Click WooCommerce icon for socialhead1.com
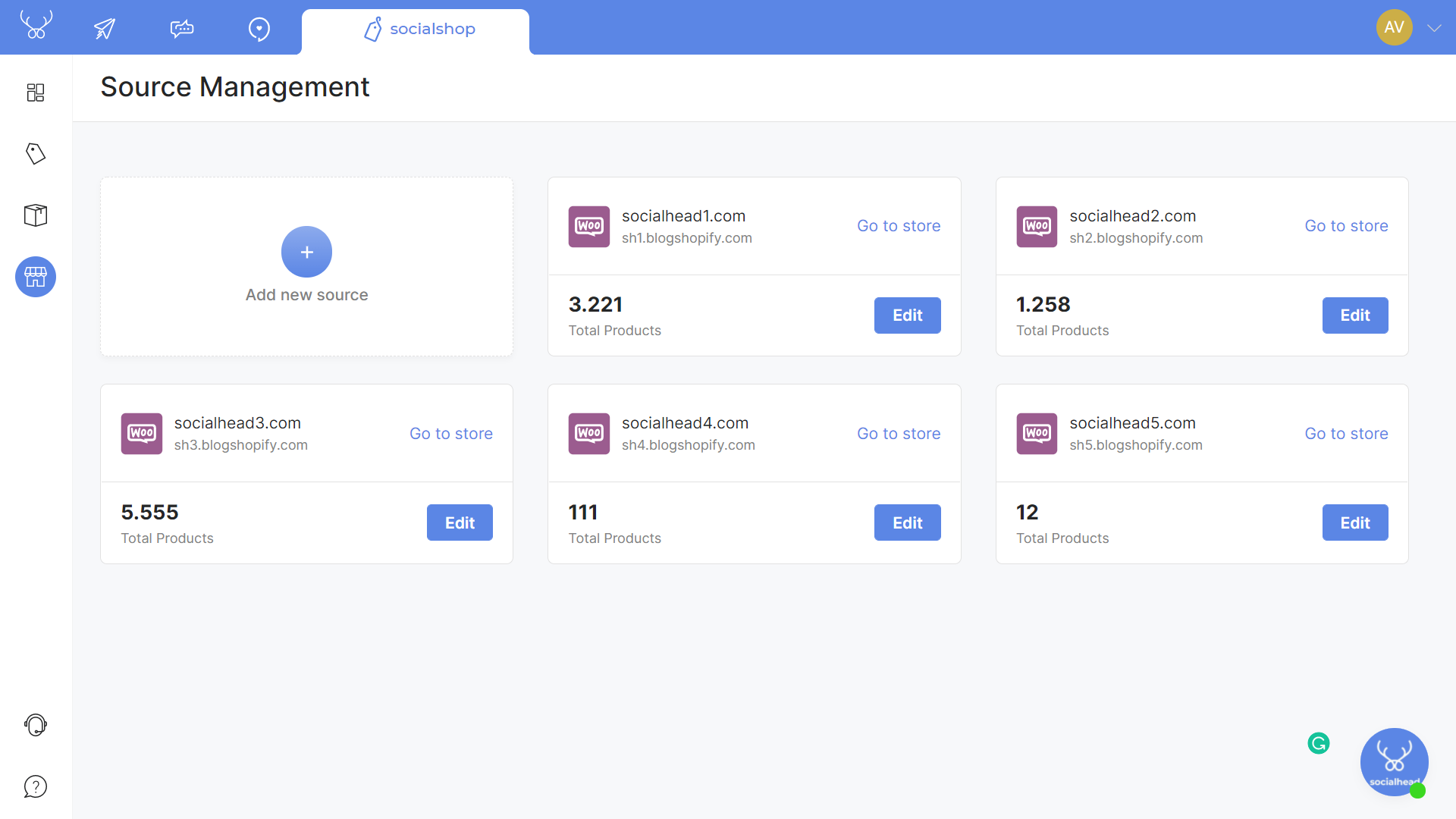This screenshot has width=1456, height=819. [x=589, y=226]
